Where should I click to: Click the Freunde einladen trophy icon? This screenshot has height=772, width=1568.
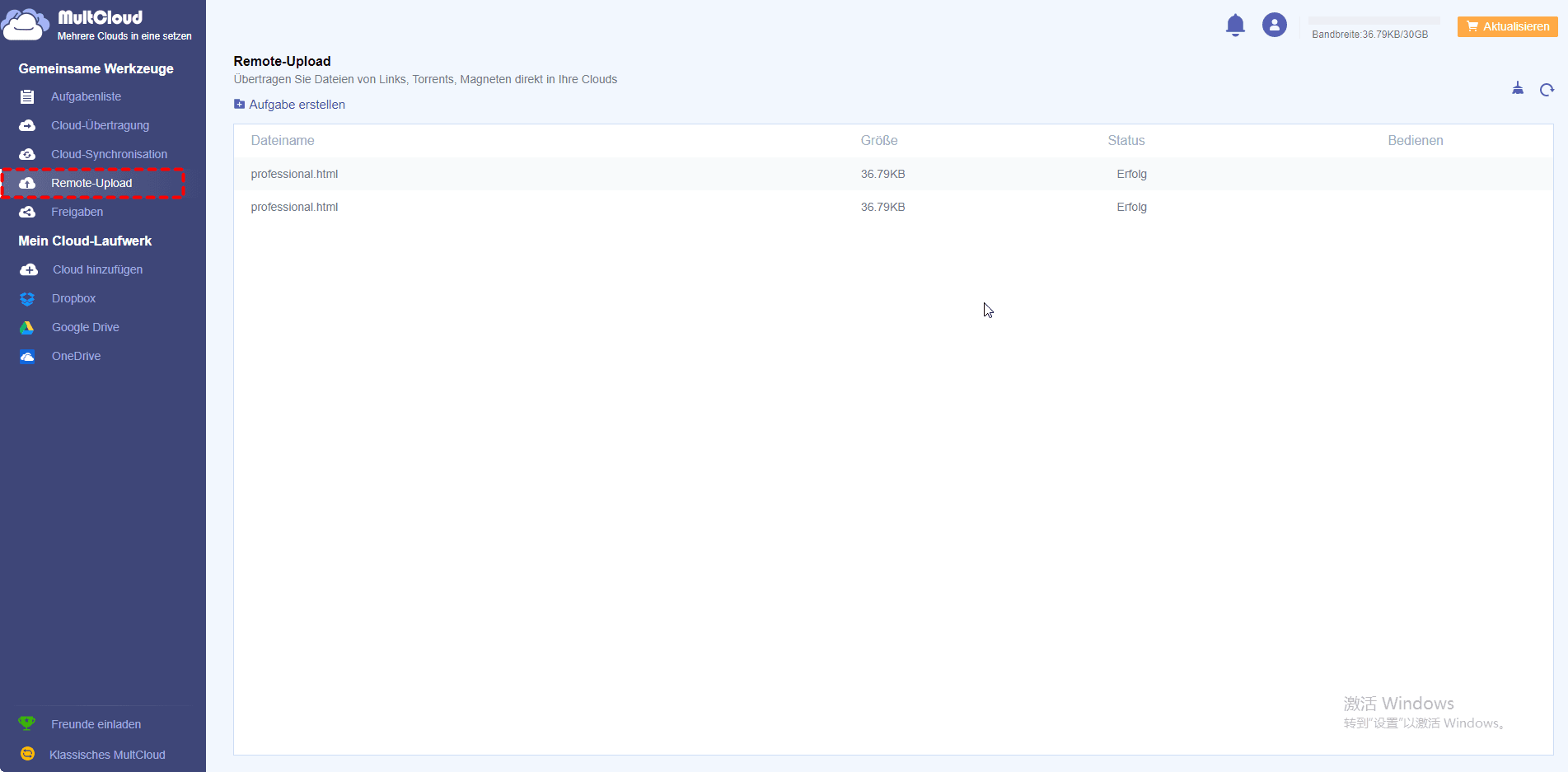coord(27,723)
